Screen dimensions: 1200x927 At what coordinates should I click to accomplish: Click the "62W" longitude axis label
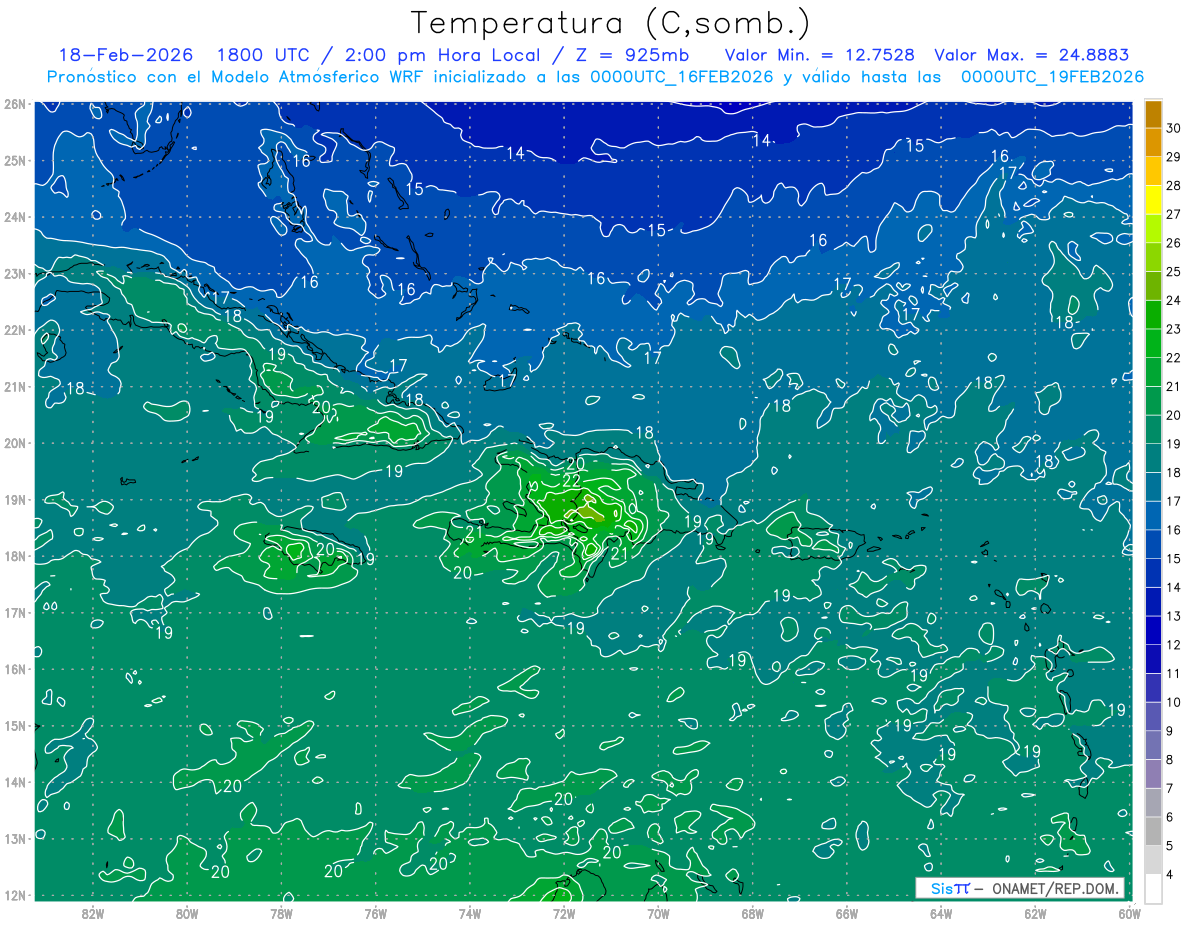click(x=1035, y=913)
